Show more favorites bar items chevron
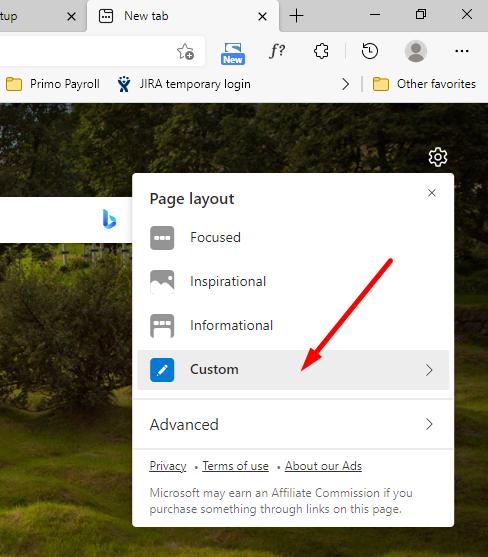Screen dimensions: 488x557 pos(345,84)
